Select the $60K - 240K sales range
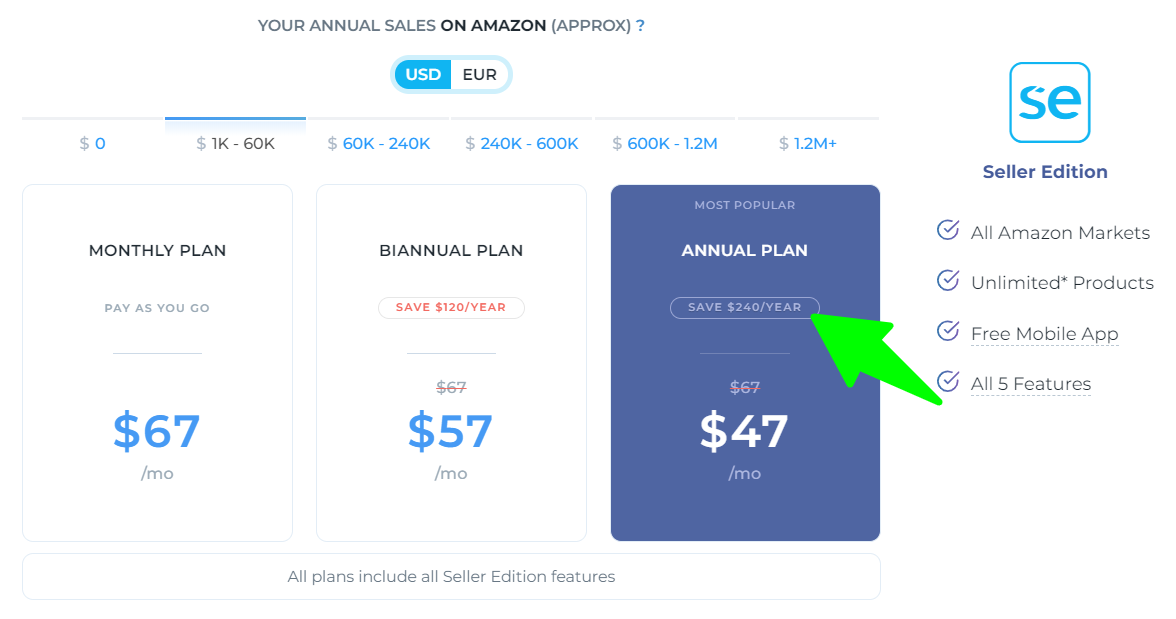Screen dimensions: 1176x619 pyautogui.click(x=379, y=144)
